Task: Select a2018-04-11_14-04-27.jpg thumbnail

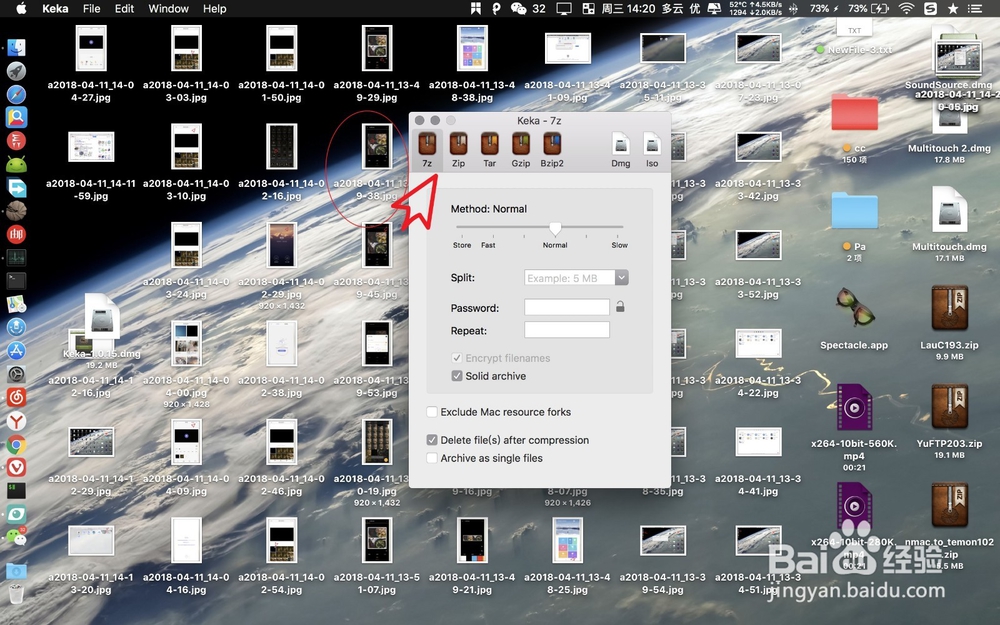Action: click(x=91, y=48)
